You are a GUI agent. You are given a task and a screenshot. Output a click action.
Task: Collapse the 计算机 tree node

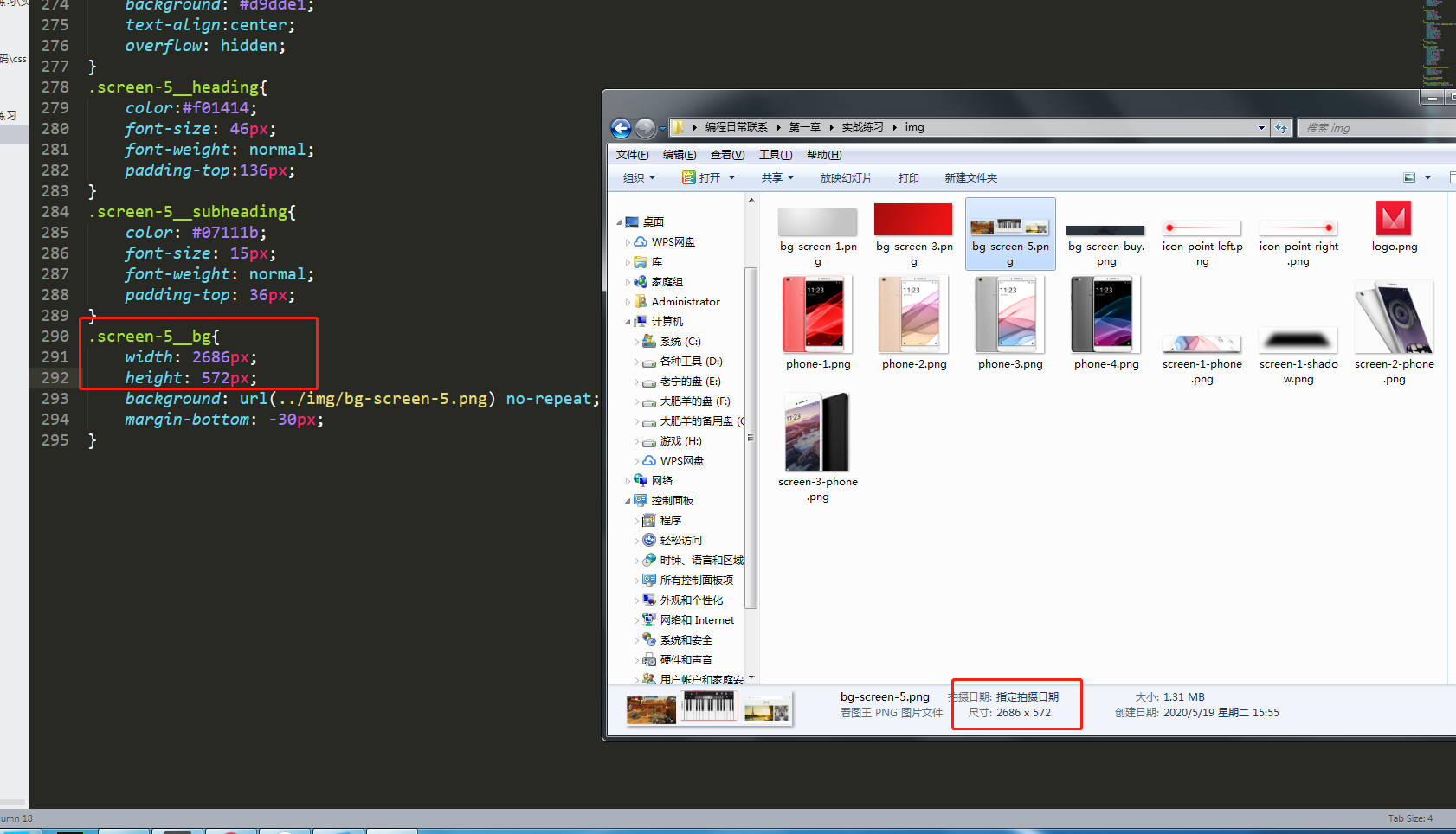pyautogui.click(x=628, y=322)
